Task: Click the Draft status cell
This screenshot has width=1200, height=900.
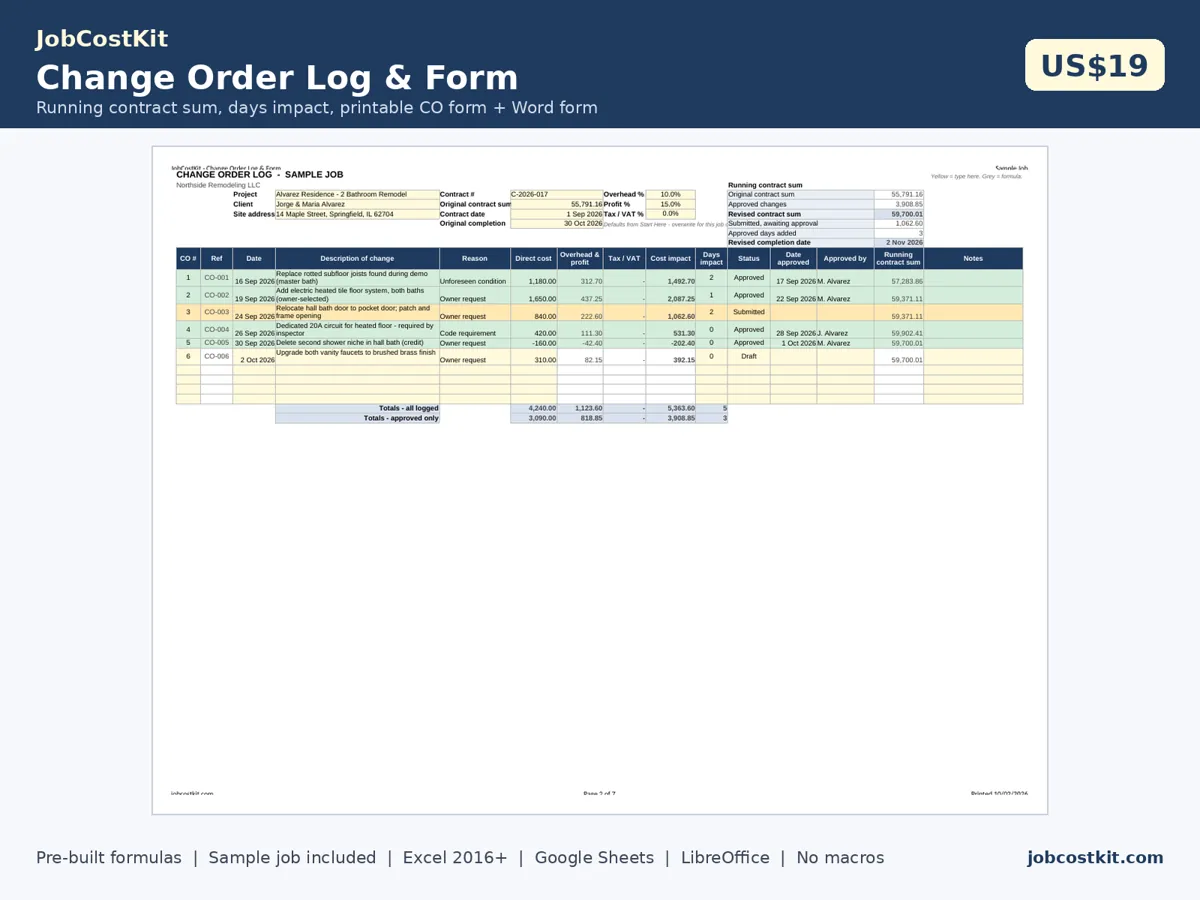Action: click(x=749, y=356)
